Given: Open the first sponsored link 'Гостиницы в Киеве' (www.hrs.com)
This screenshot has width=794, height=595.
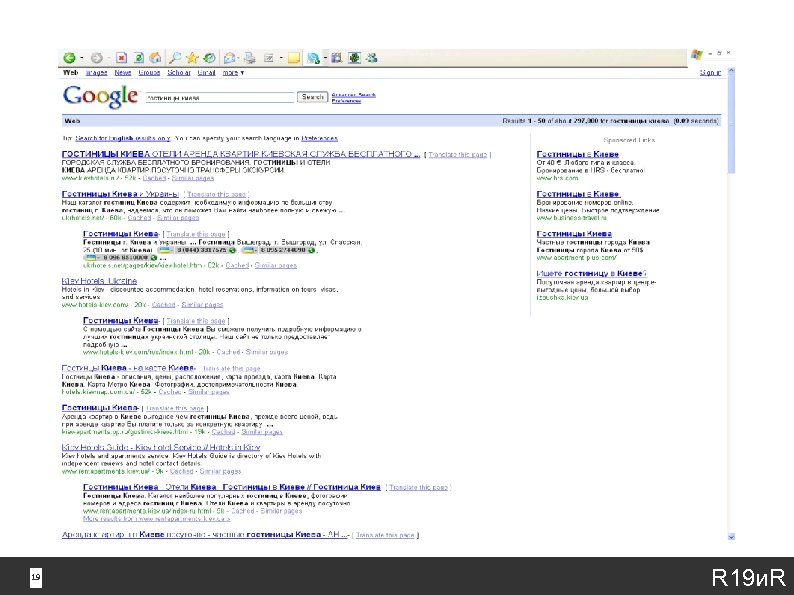Looking at the screenshot, I should [578, 154].
